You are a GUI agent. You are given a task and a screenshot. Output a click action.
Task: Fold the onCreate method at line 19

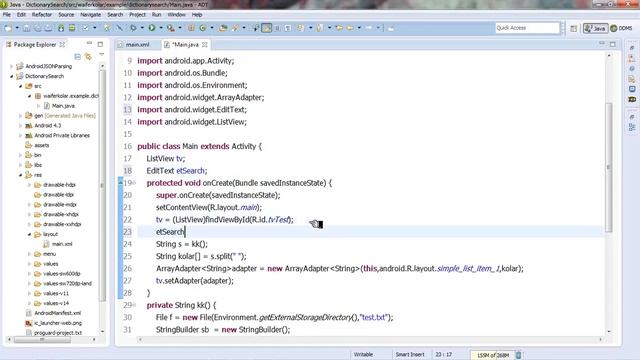pos(134,183)
